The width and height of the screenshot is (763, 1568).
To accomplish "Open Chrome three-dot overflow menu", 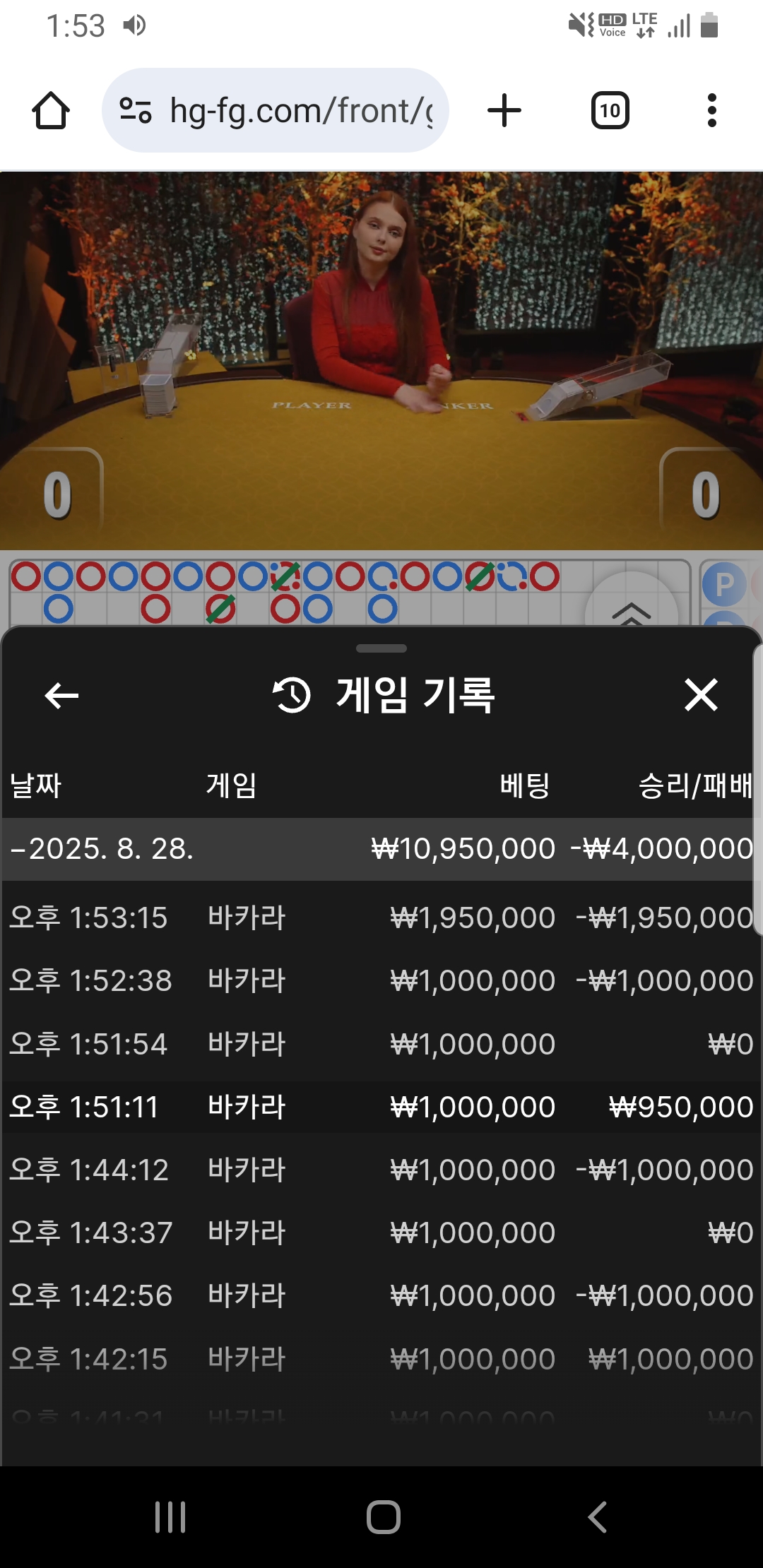I will [711, 111].
